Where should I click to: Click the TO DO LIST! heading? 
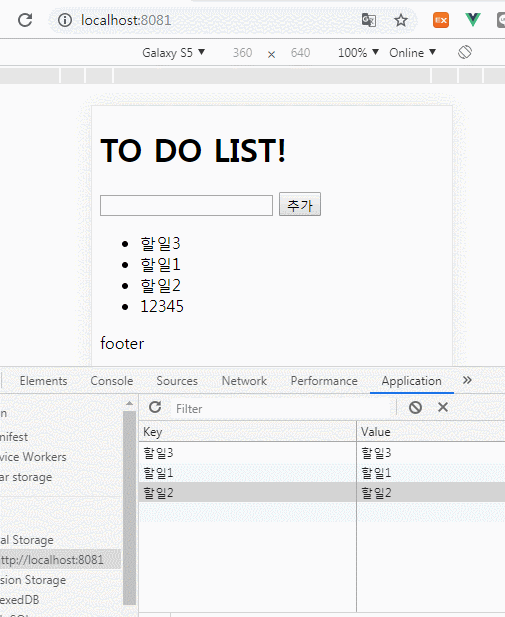(x=193, y=150)
